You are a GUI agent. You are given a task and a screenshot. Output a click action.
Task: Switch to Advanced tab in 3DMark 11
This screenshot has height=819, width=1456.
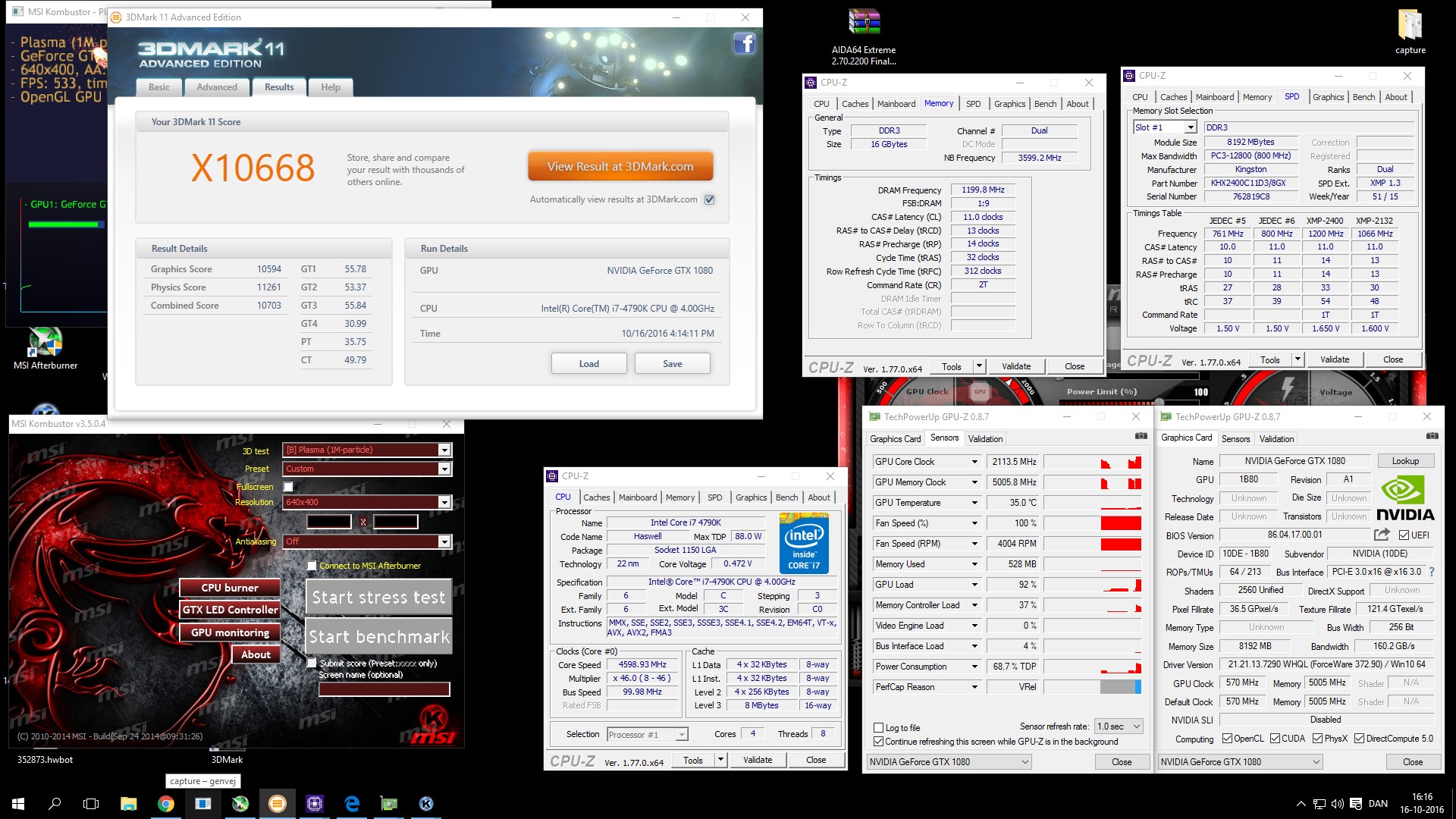217,87
